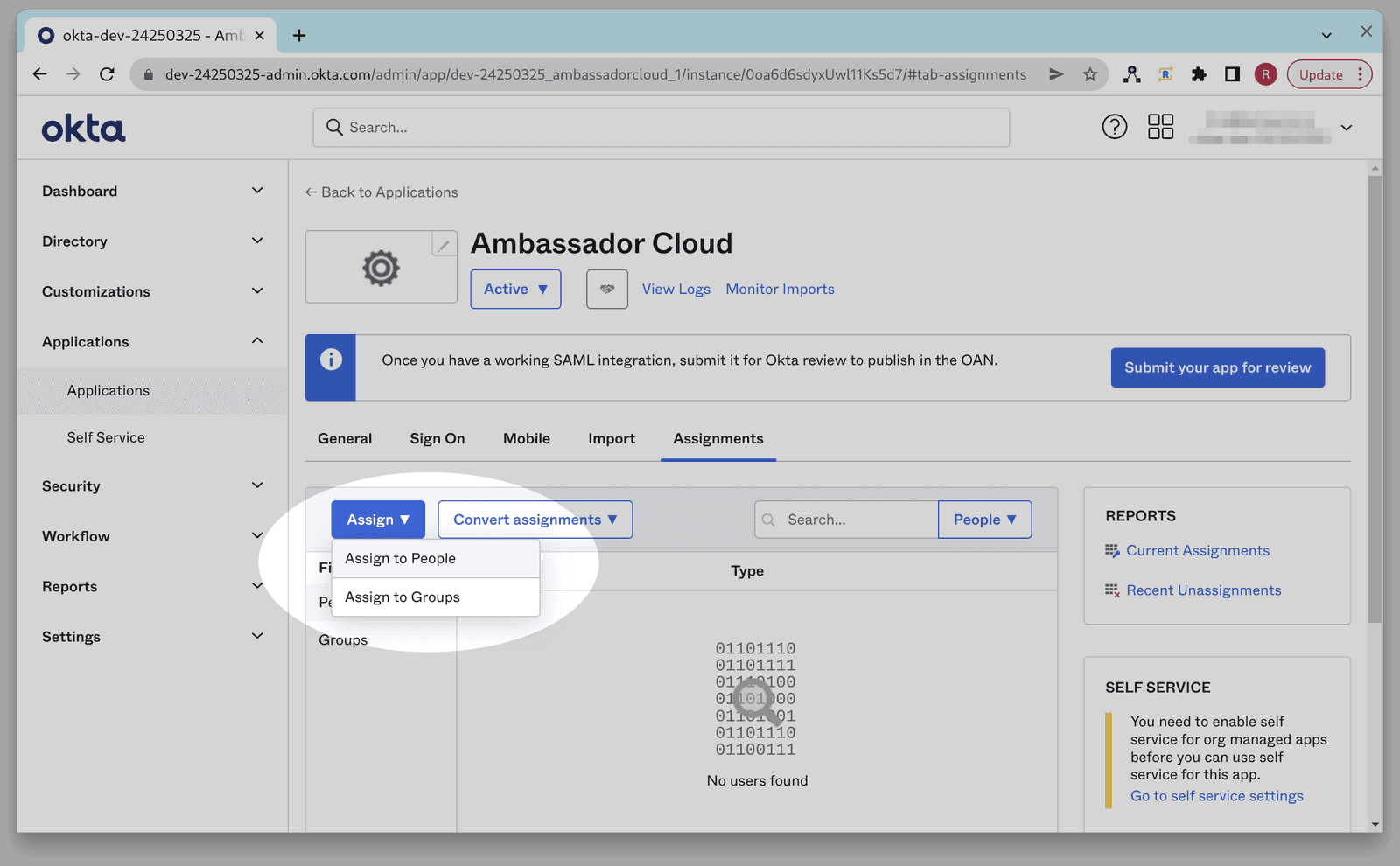Open the Active status dropdown
Viewport: 1400px width, 866px height.
[x=515, y=289]
